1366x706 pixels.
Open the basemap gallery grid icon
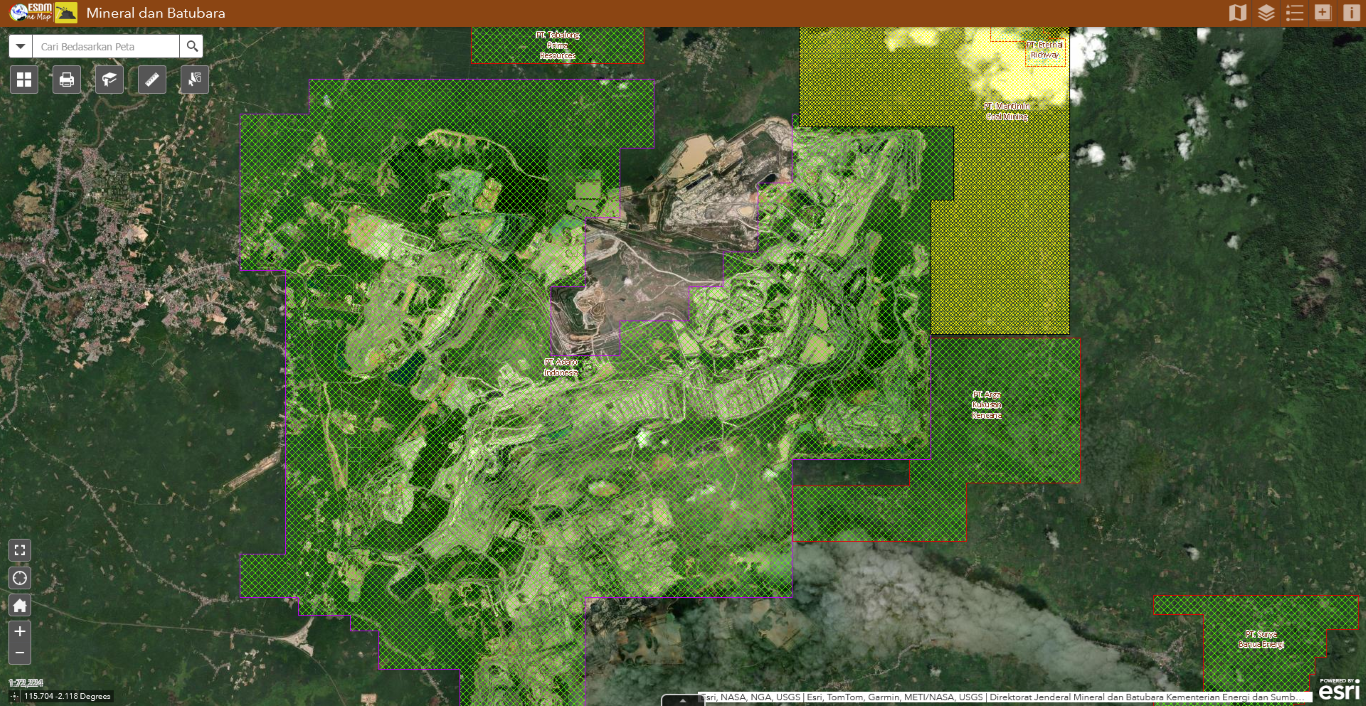coord(24,80)
